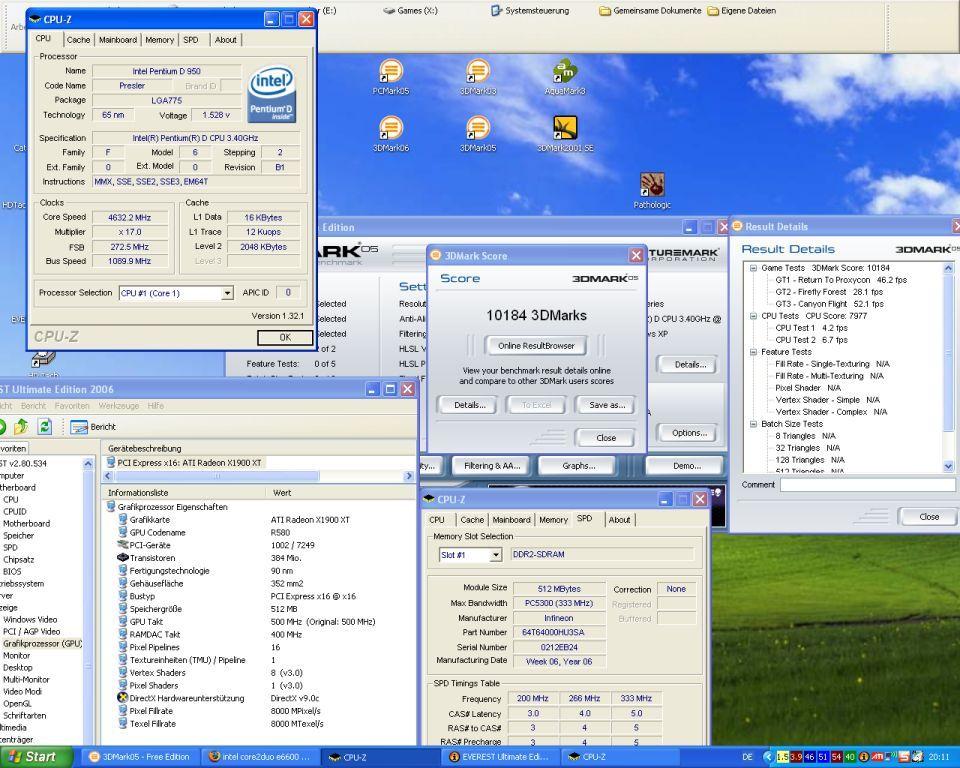
Task: Open the About tab in the bottom CPU-Z window
Action: [619, 520]
